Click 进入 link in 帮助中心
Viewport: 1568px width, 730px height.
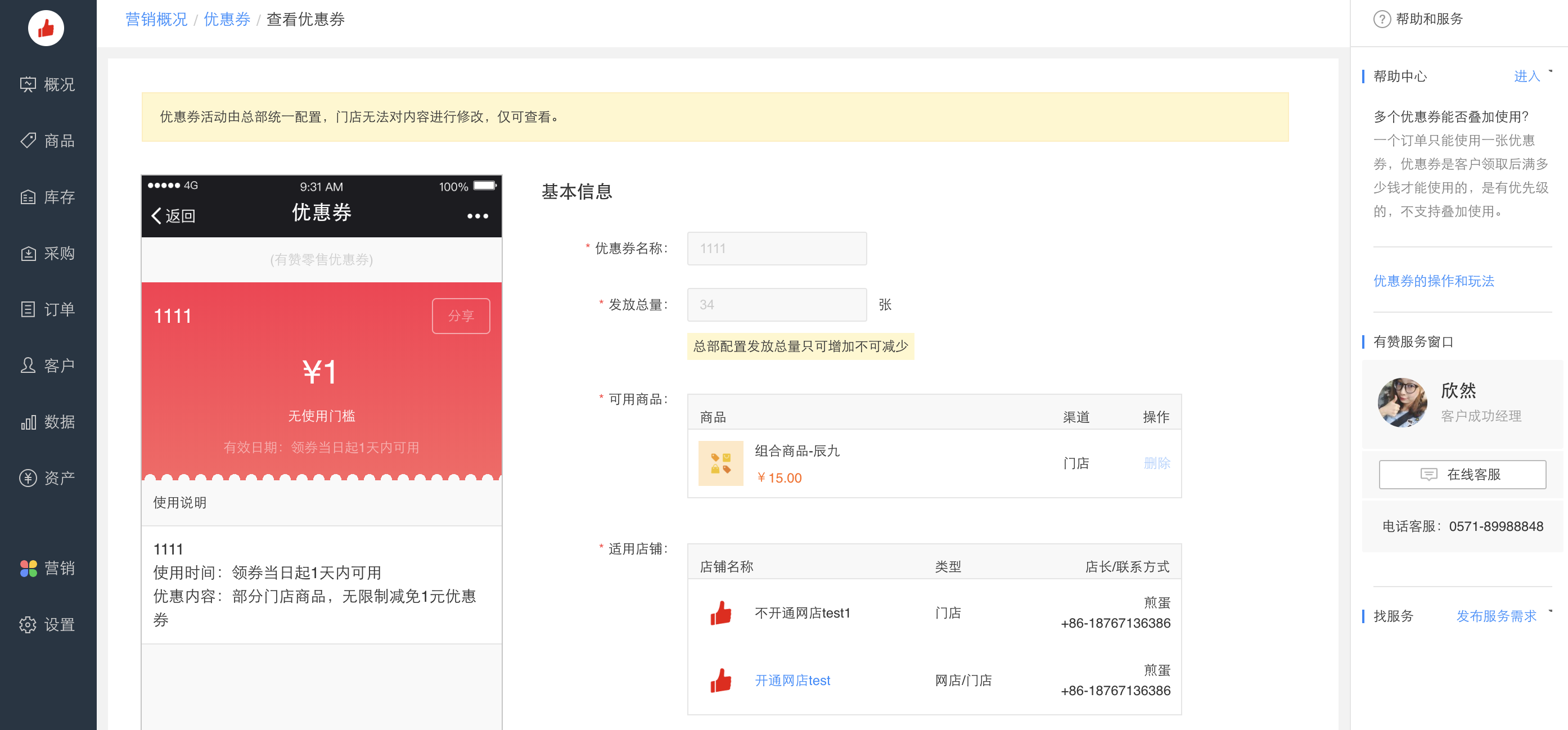coord(1526,76)
